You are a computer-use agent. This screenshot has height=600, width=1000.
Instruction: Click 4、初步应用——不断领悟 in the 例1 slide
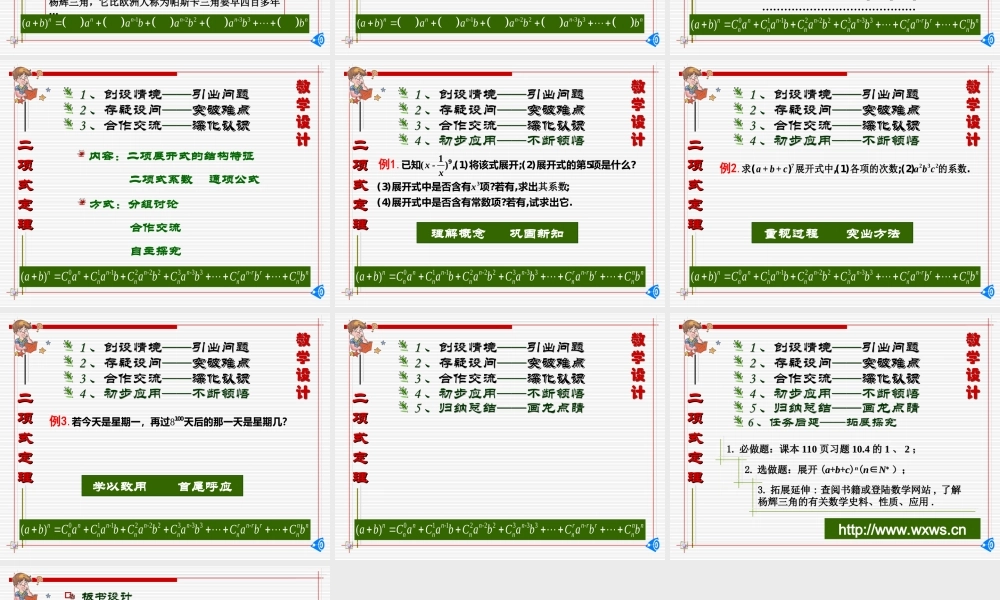pos(499,140)
